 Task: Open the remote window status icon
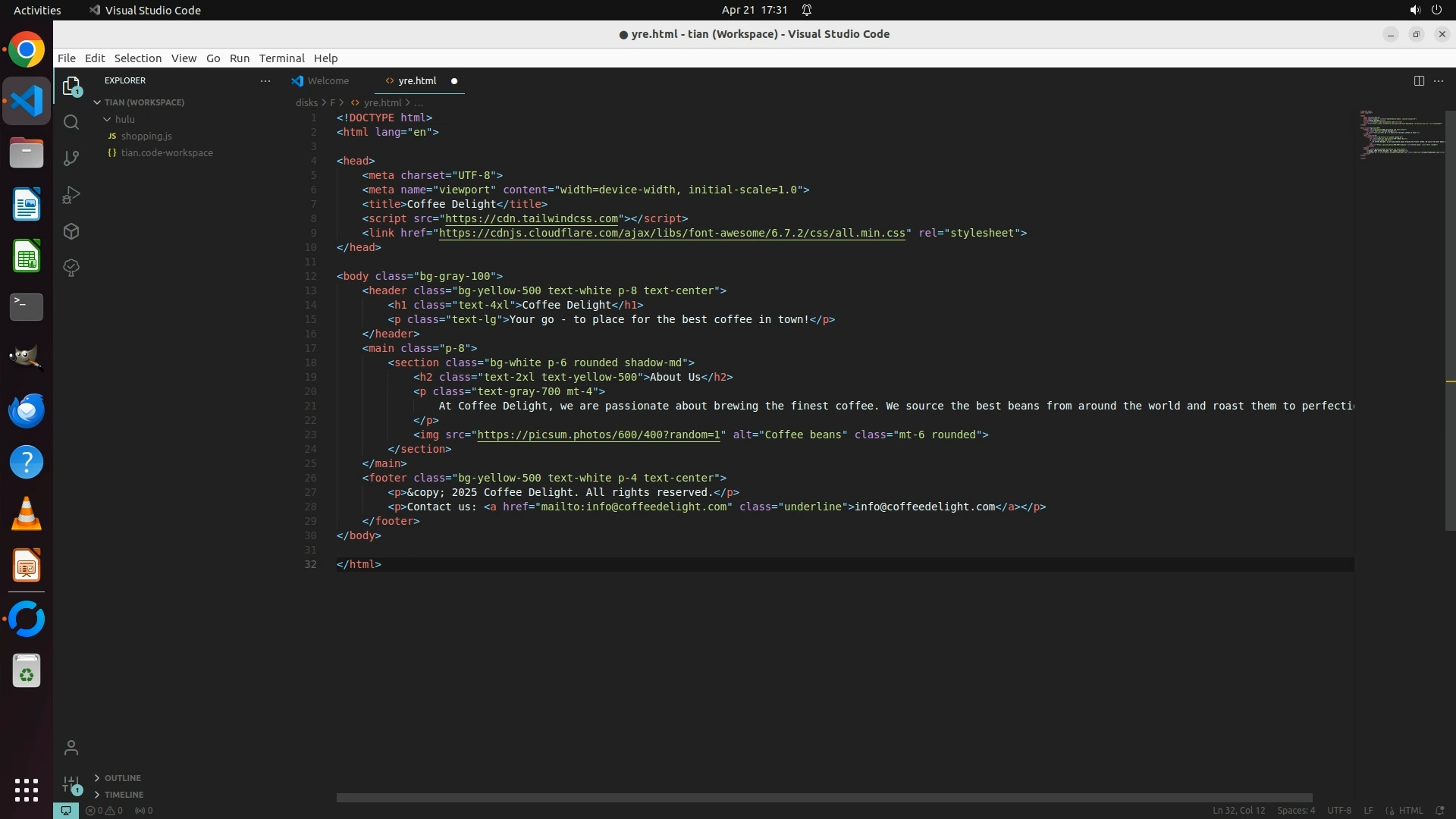[x=66, y=810]
